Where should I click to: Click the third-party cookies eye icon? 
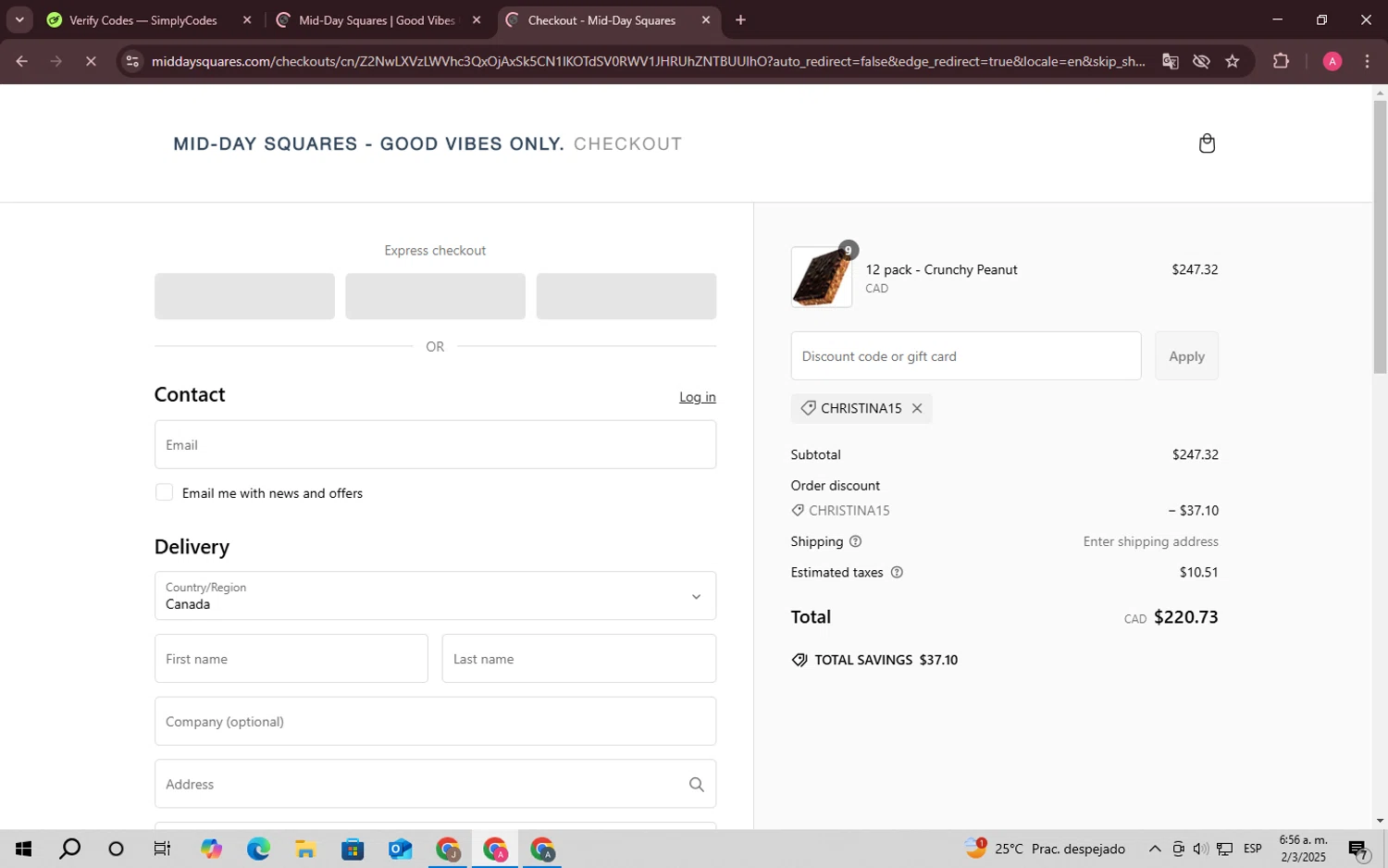[1201, 61]
